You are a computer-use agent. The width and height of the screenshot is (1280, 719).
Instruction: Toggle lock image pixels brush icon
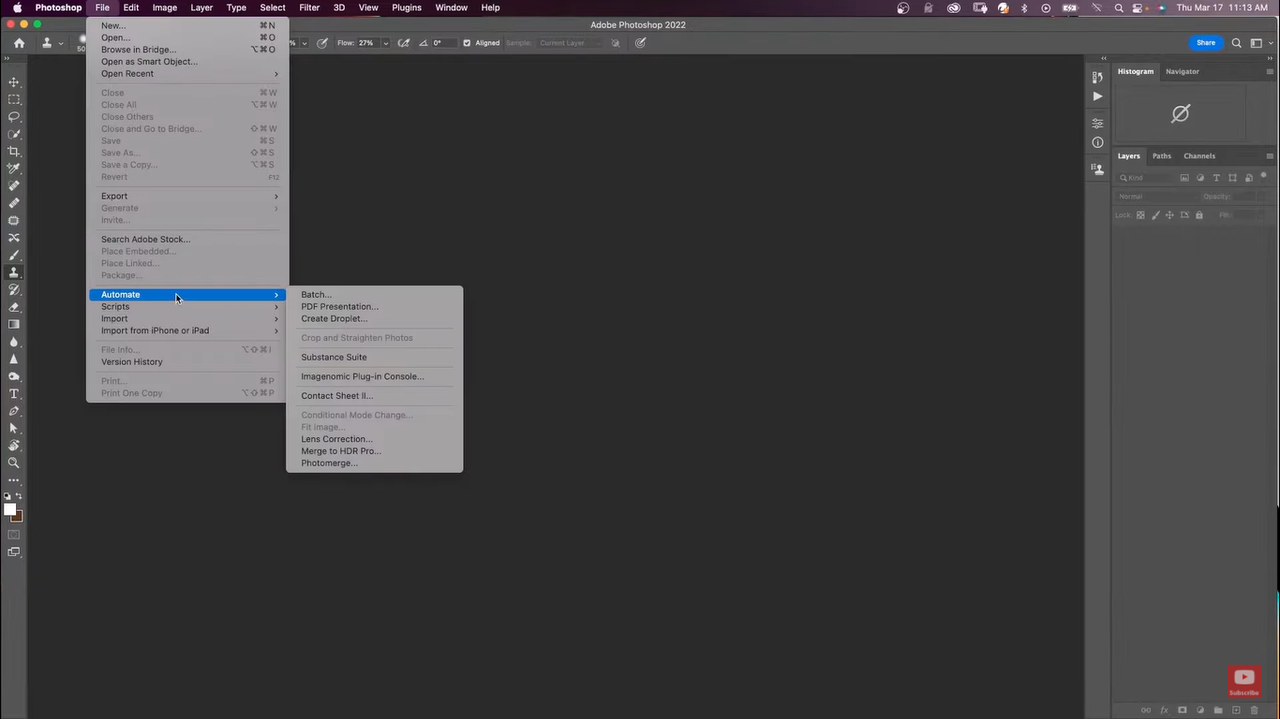pos(1155,215)
